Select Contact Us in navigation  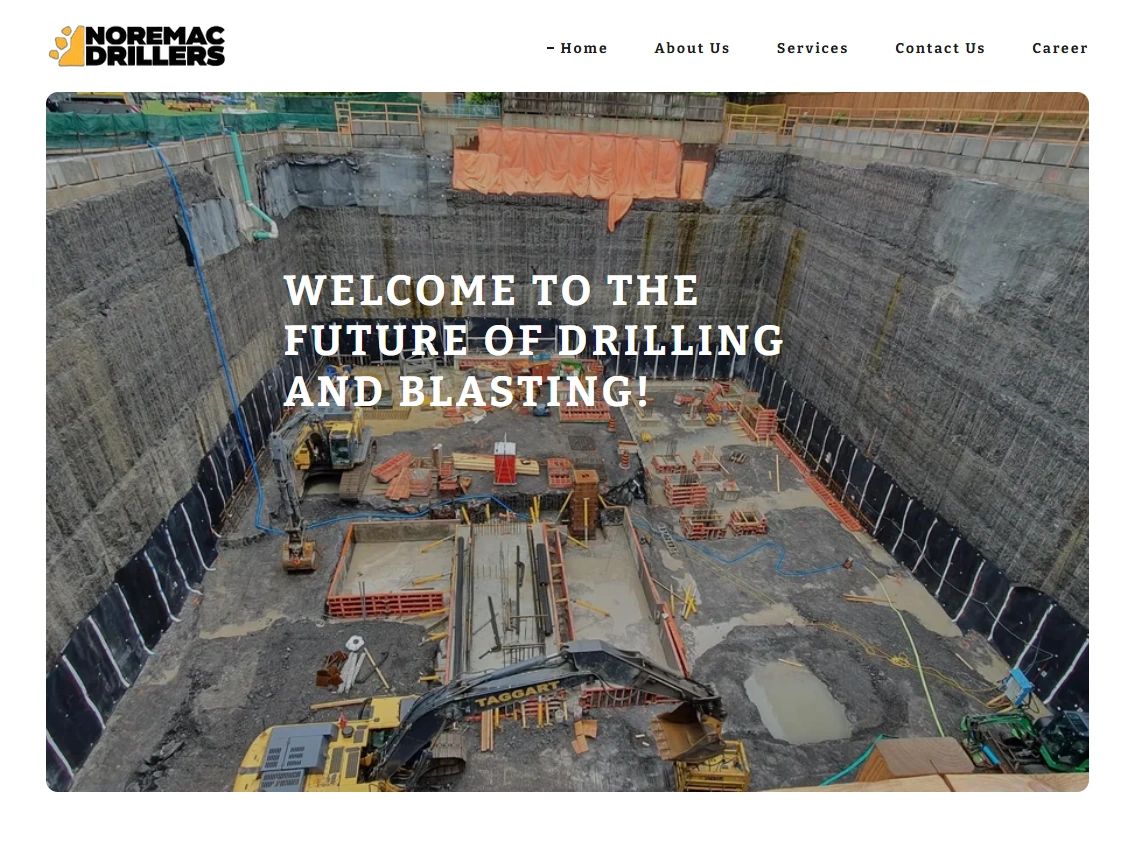[940, 48]
